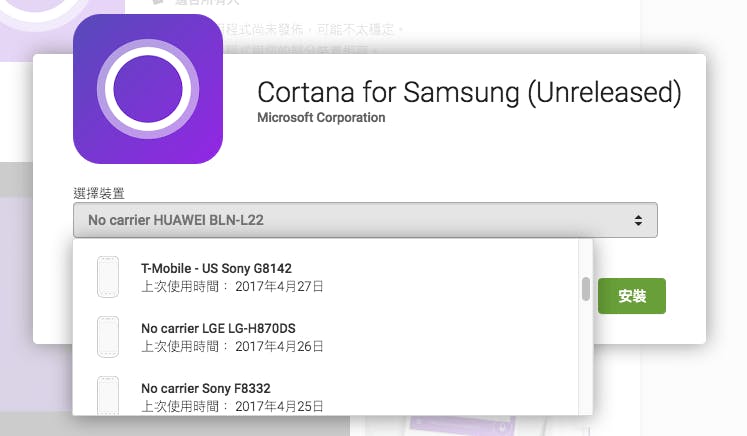Click the phone icon beside Sony G8142

pyautogui.click(x=108, y=277)
